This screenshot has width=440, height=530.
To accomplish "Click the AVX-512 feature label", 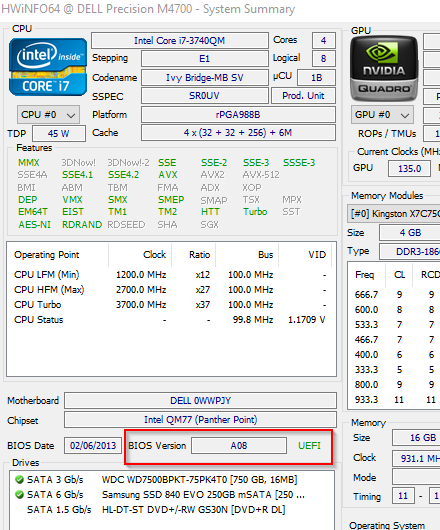I will coord(261,175).
